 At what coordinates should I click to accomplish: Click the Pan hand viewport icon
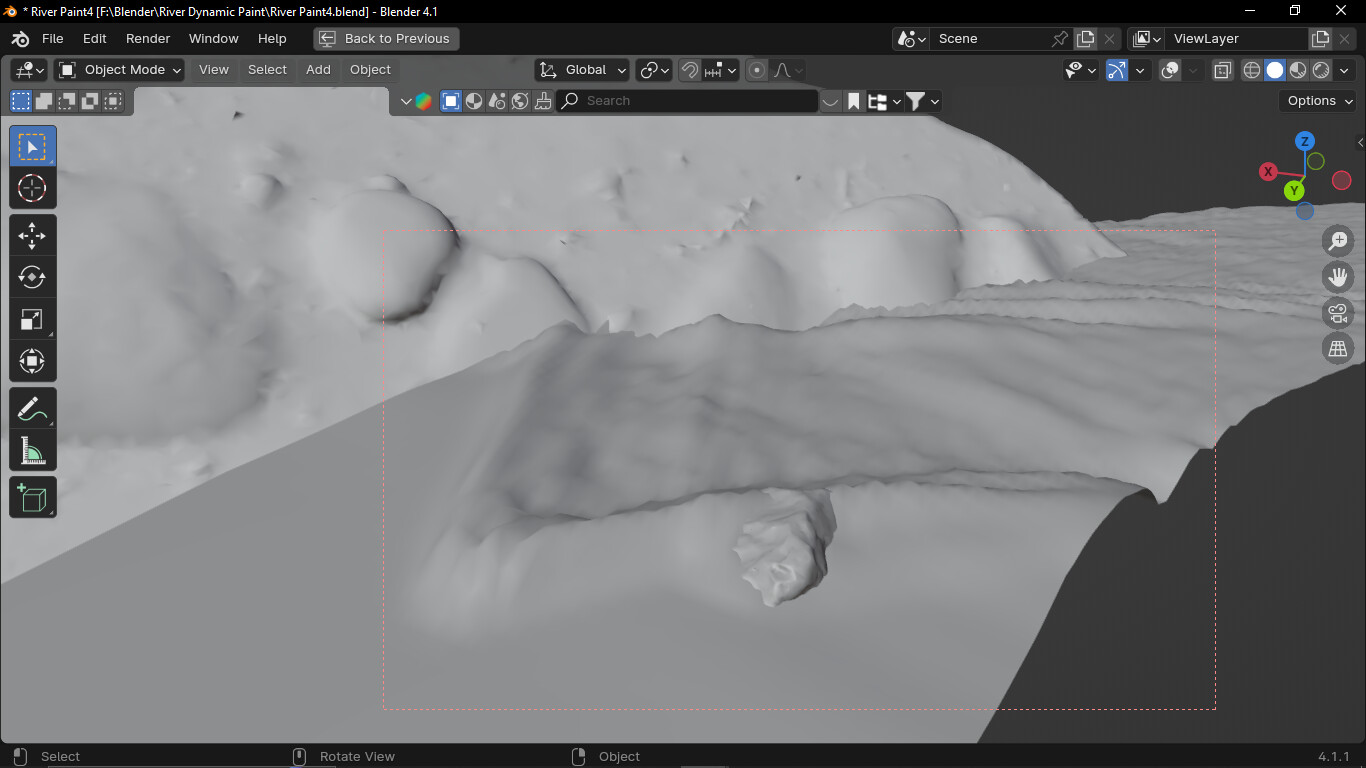(1338, 277)
